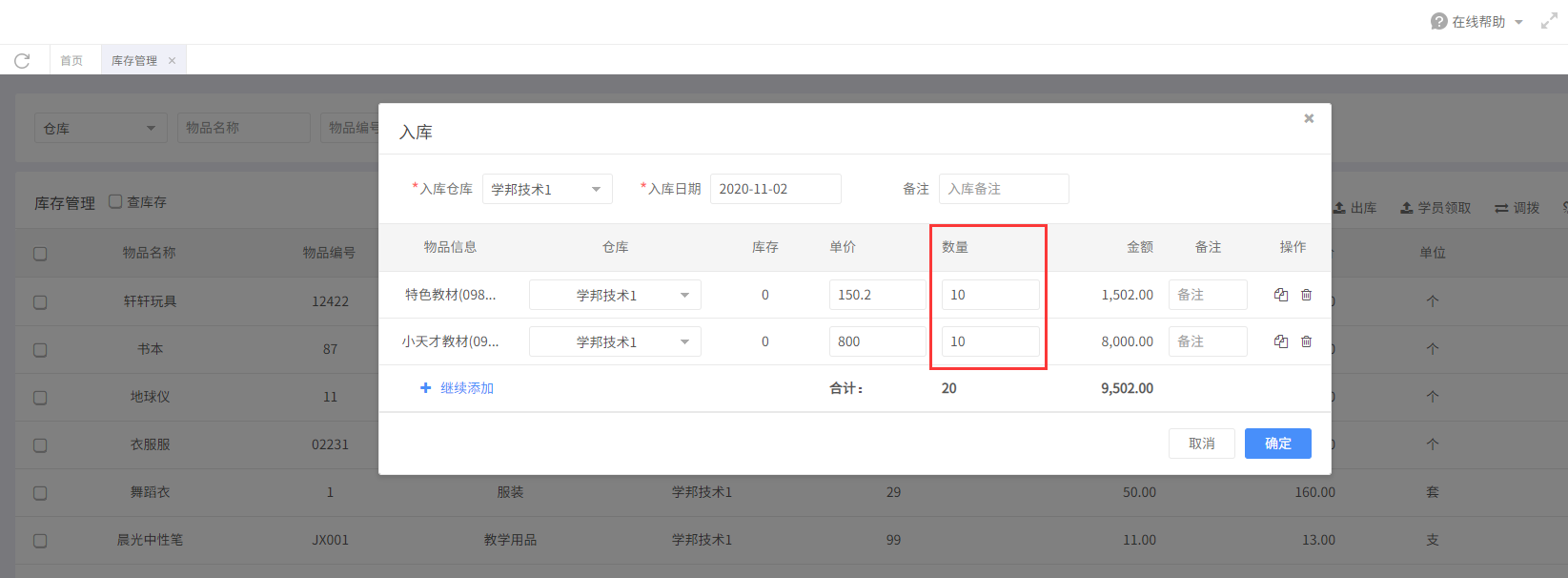Open the 入库仓库 学邦技术1 dropdown
1568x578 pixels.
[547, 189]
